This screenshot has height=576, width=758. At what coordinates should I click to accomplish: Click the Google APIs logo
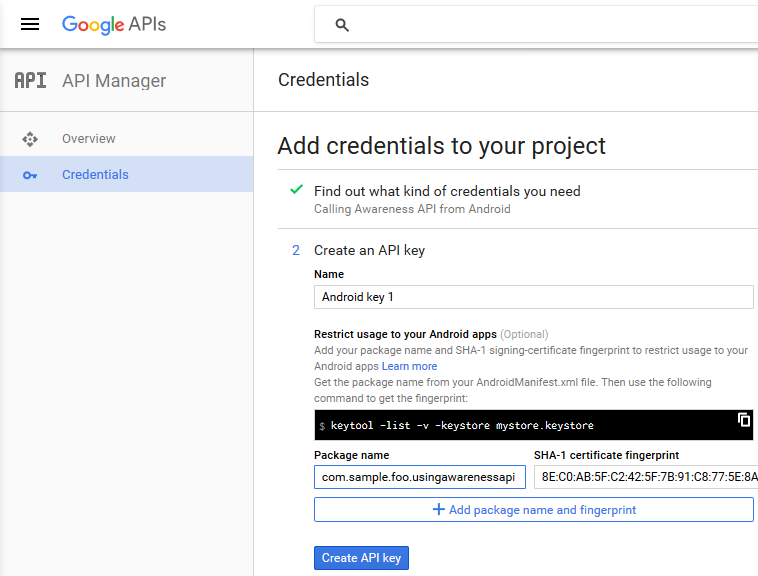click(114, 24)
